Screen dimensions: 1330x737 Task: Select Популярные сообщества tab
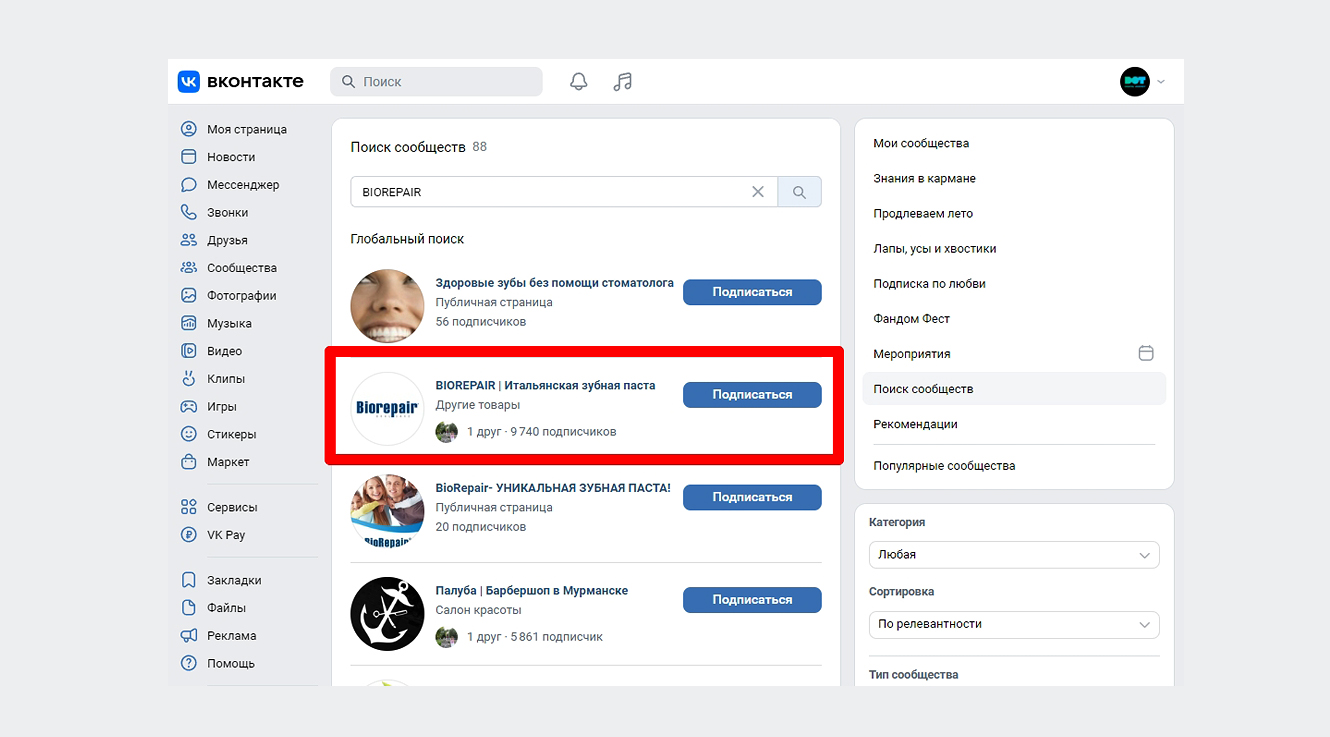1014,465
